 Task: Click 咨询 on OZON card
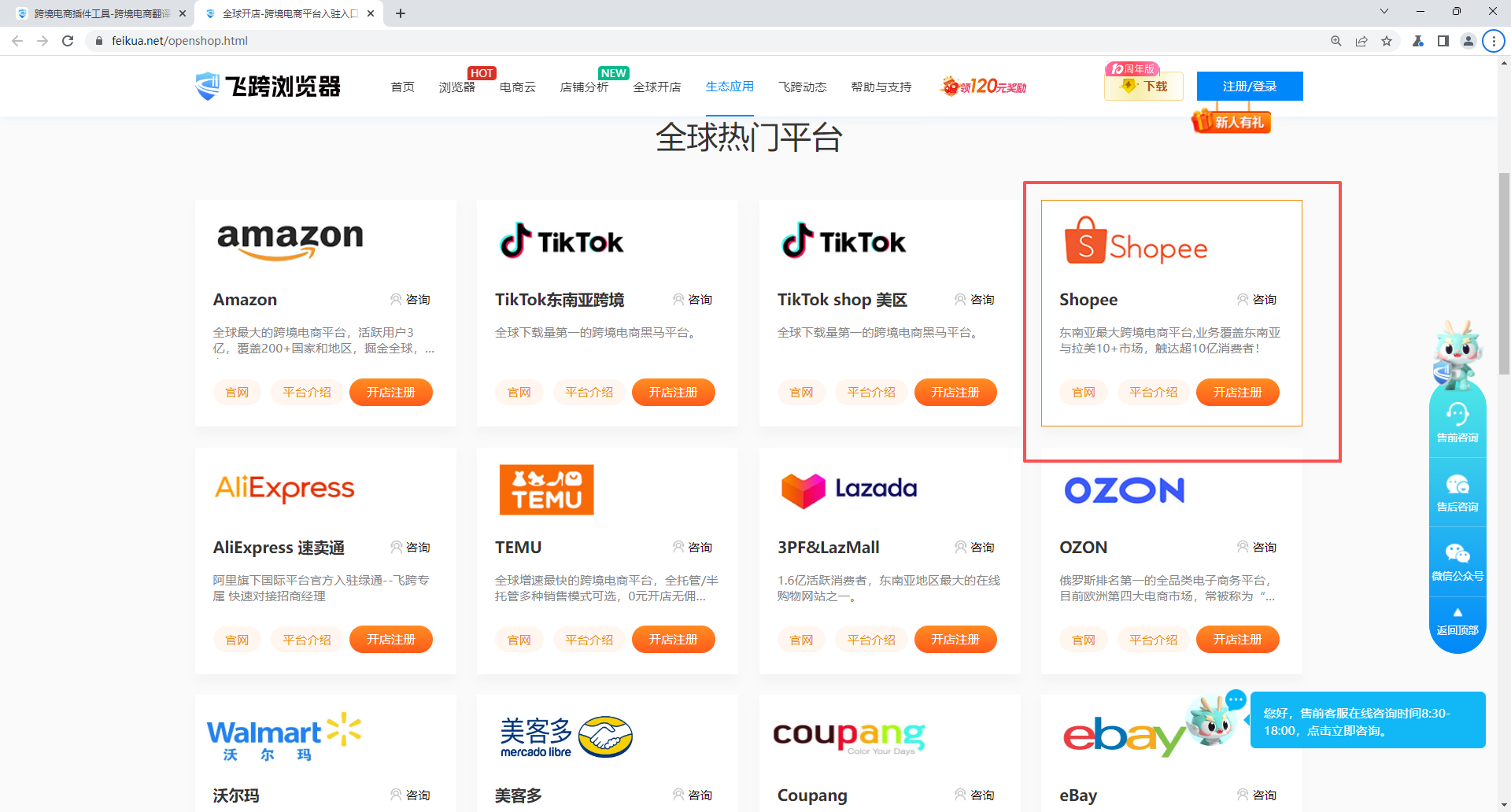point(1257,548)
